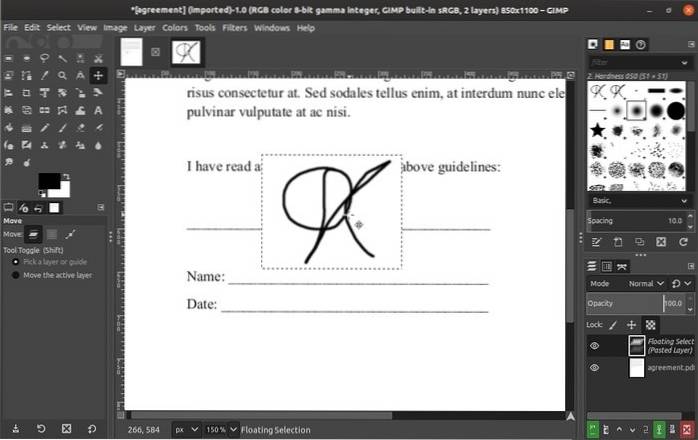Click the black foreground color swatch
This screenshot has width=698, height=440.
point(49,181)
